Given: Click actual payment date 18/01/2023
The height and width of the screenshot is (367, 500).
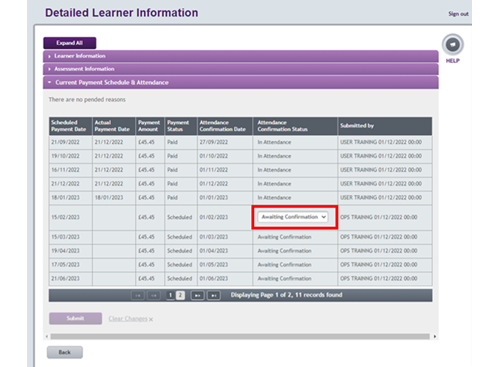Looking at the screenshot, I should click(x=109, y=198).
